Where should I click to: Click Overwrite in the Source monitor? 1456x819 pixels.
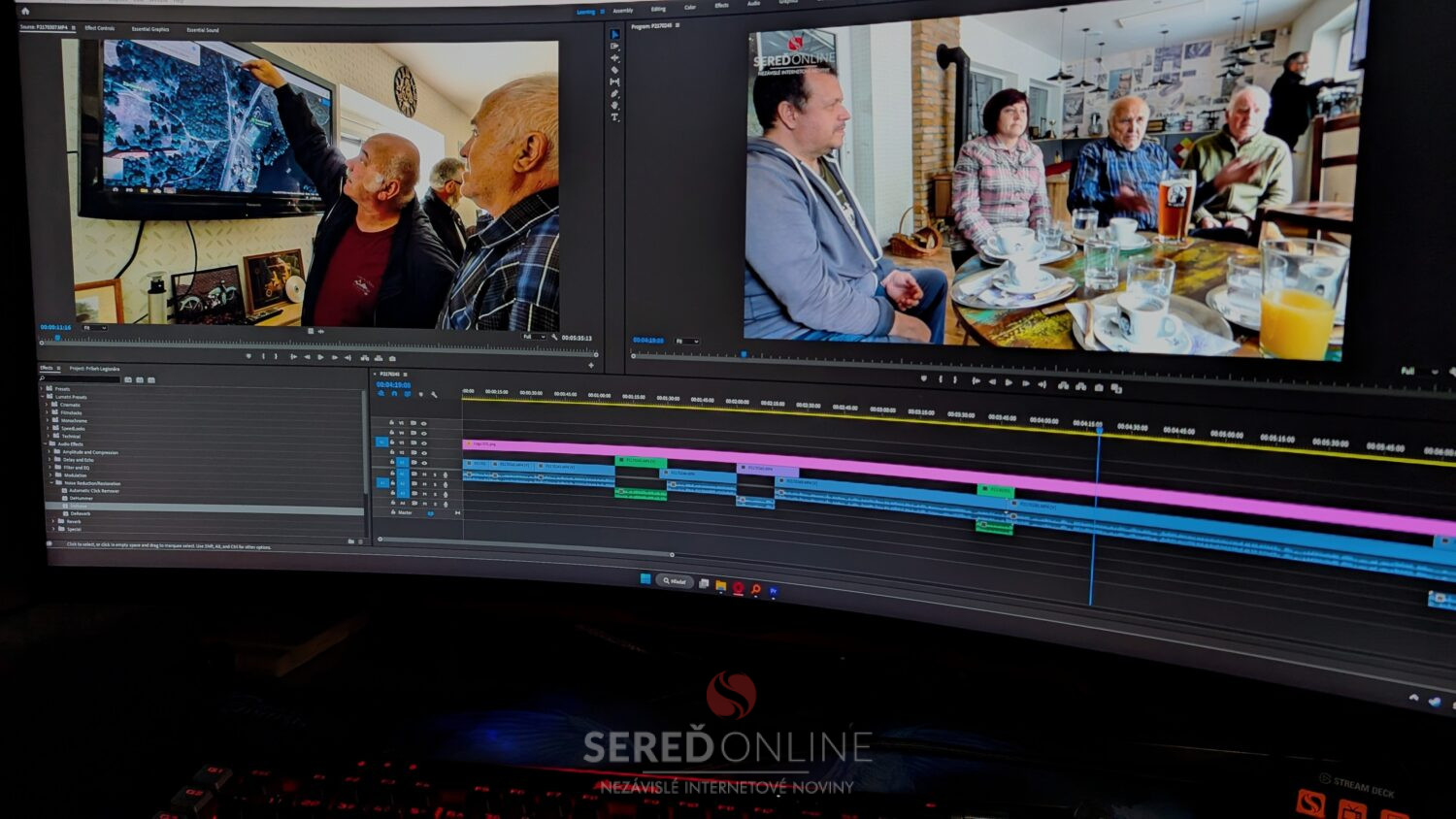point(379,357)
